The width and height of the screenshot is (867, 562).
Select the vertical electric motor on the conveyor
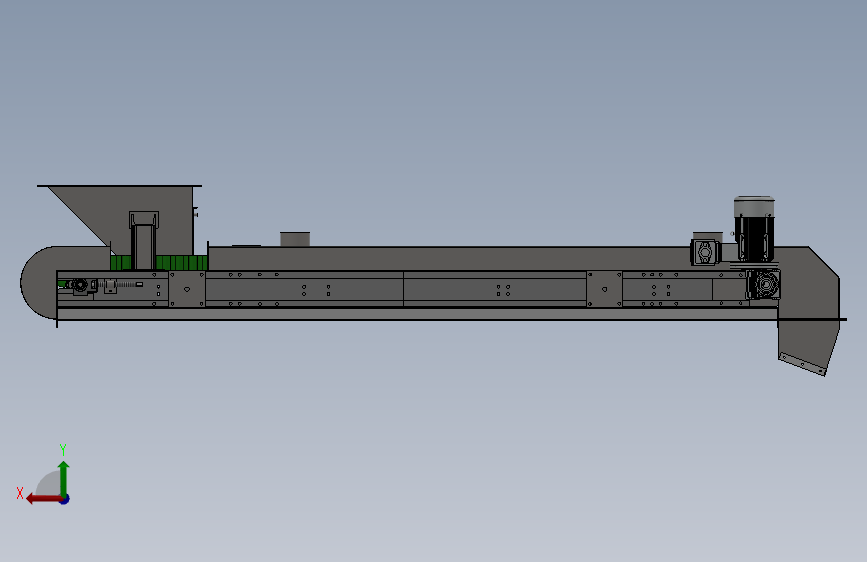tap(754, 228)
